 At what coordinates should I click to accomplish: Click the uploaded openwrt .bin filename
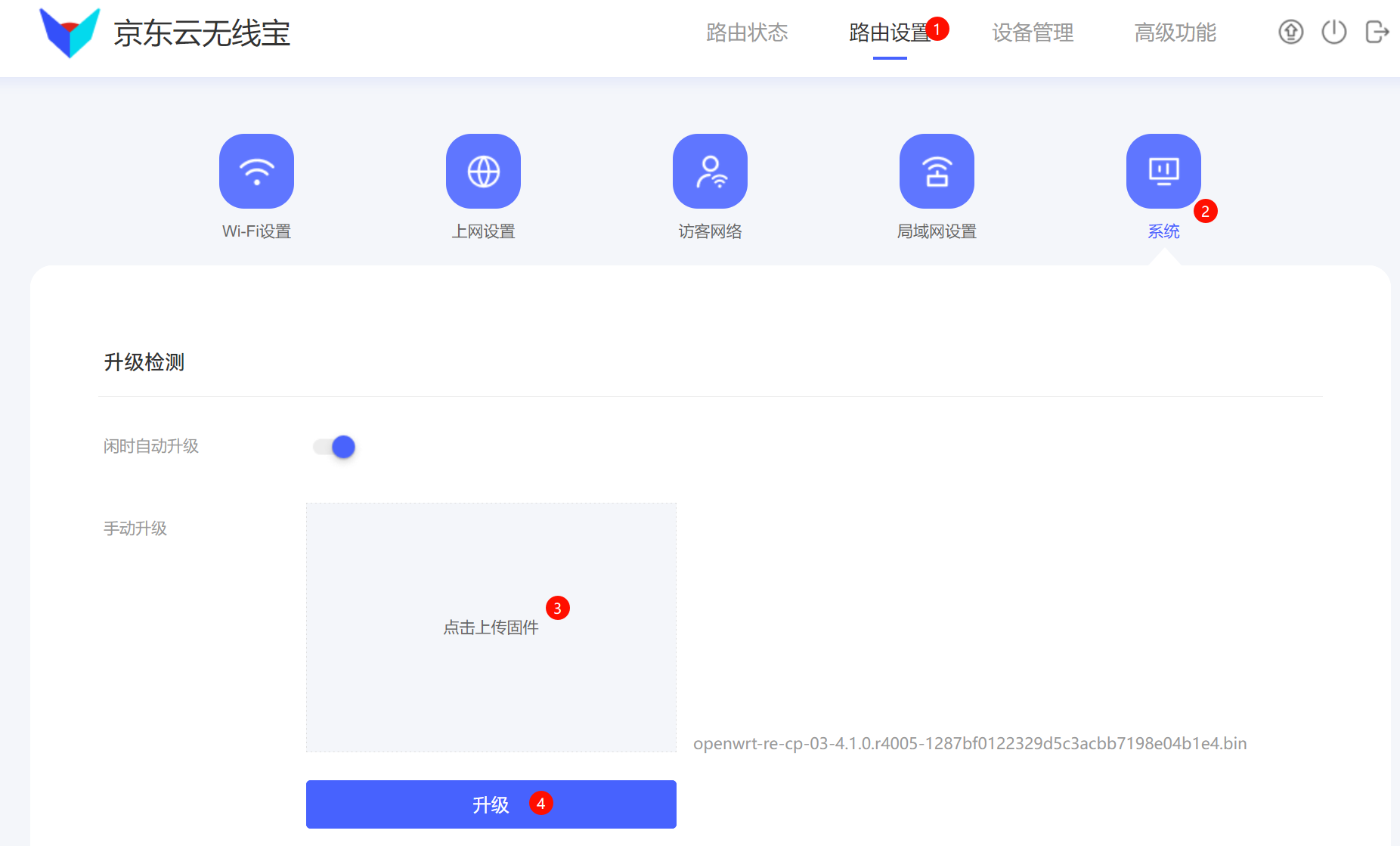970,743
